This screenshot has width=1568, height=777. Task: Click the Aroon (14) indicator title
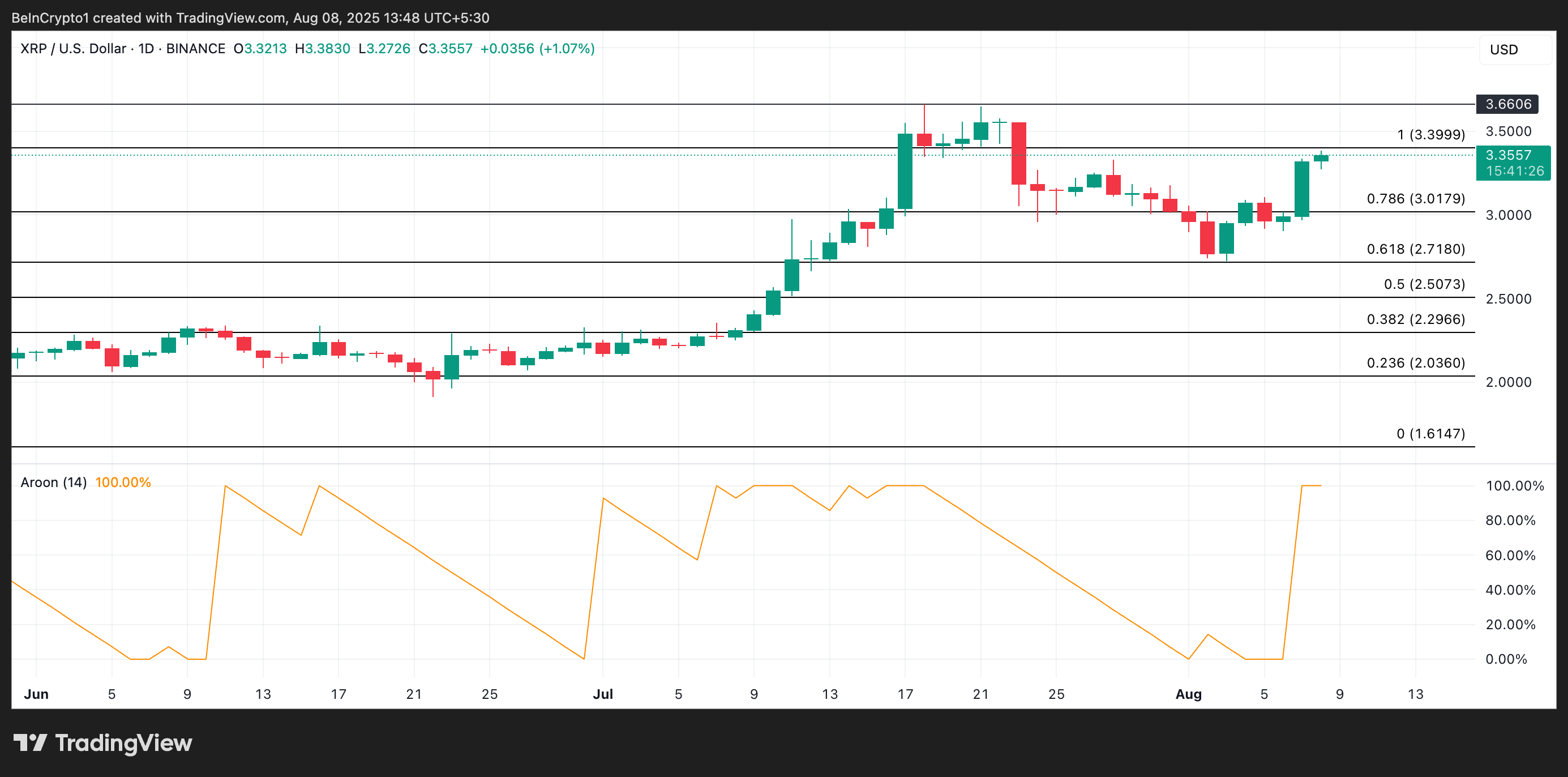tap(54, 483)
